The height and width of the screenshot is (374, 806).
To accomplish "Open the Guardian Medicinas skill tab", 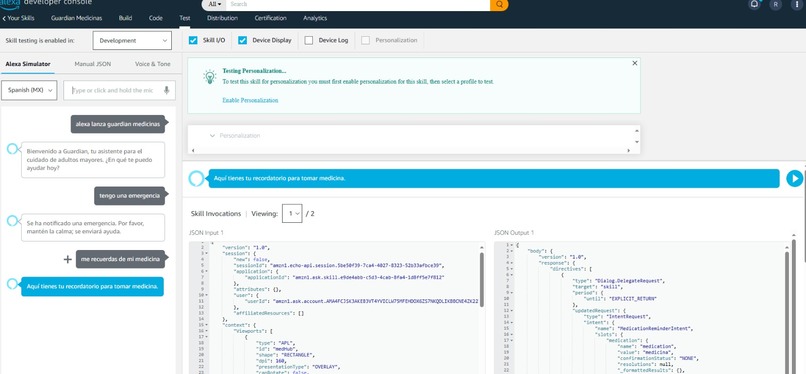I will pyautogui.click(x=77, y=18).
